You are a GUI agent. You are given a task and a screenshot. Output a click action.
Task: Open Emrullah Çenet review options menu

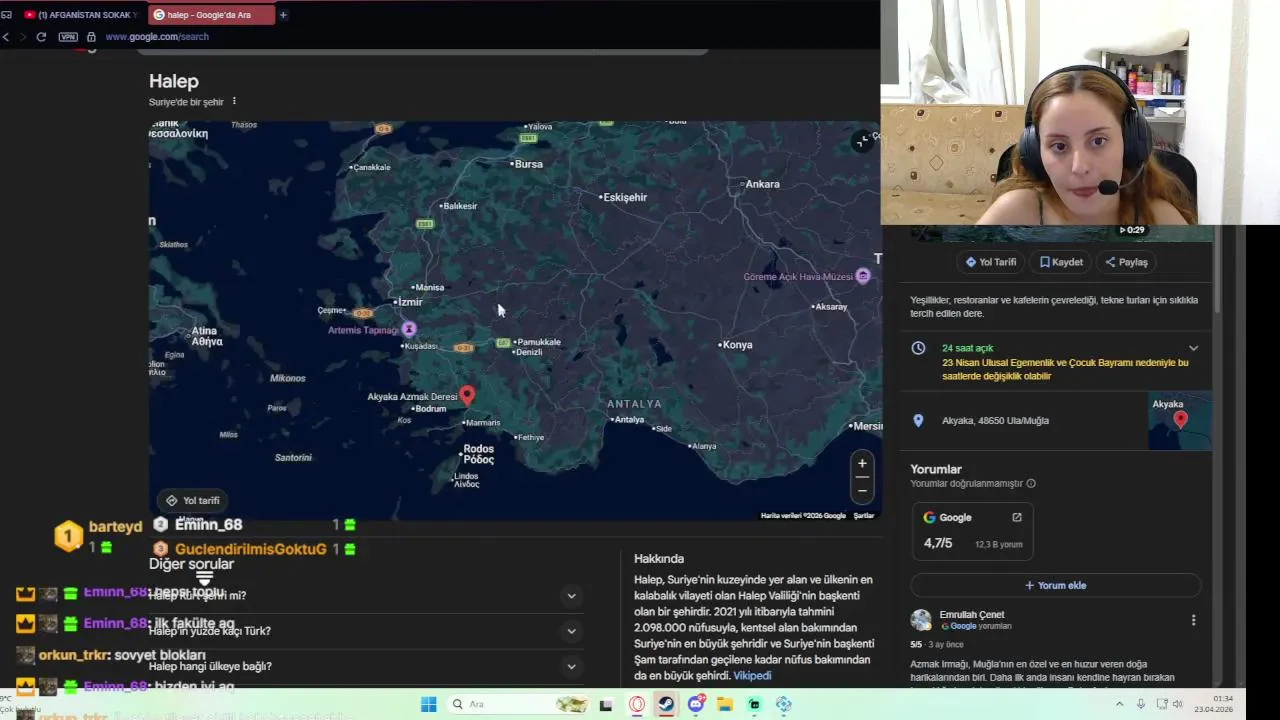click(1193, 620)
